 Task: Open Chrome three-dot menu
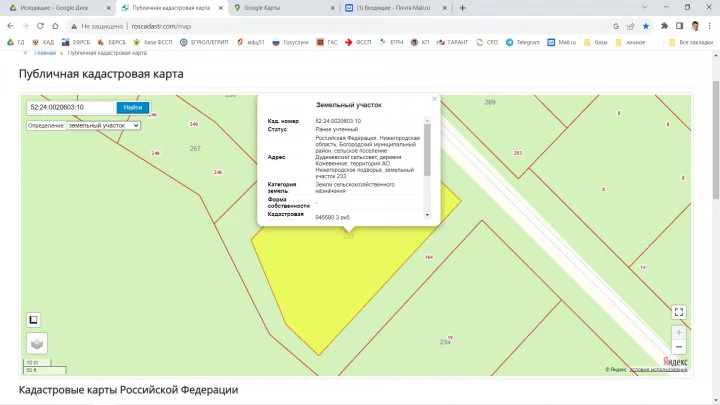pyautogui.click(x=710, y=26)
